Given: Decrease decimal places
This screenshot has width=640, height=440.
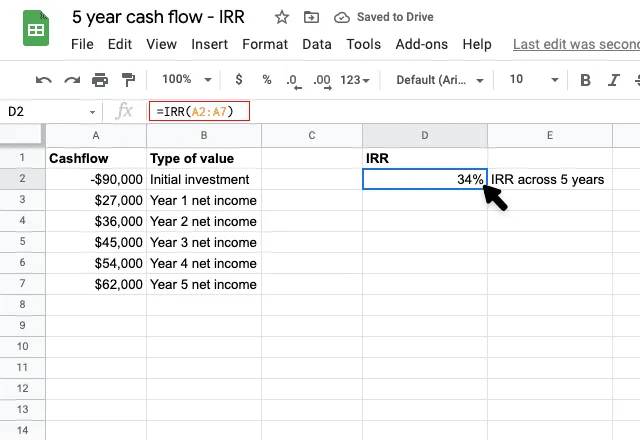Looking at the screenshot, I should 293,80.
